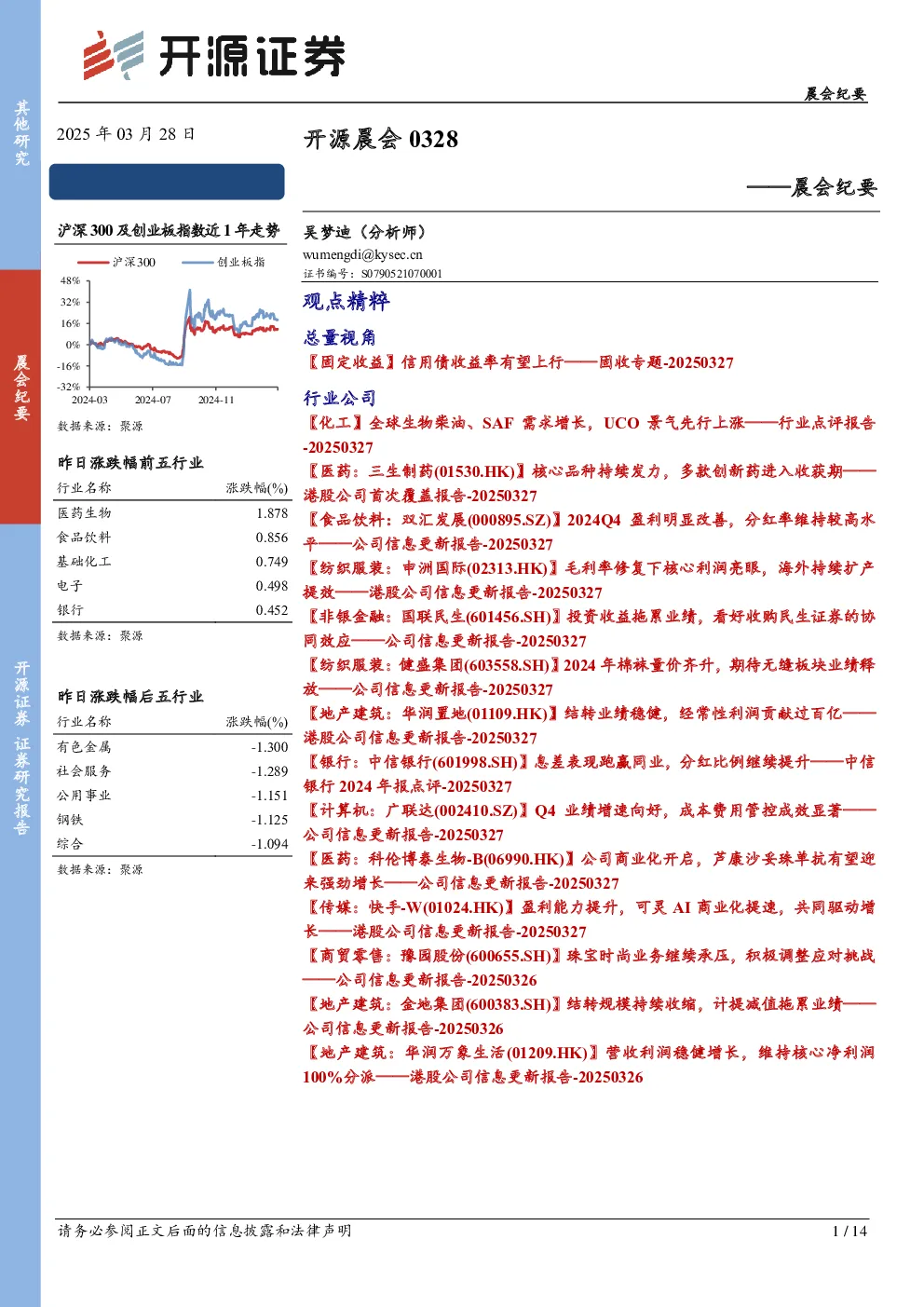924x1307 pixels.
Task: Open the 科伦博泰生物-B(06990.HK) report link
Action: click(589, 871)
